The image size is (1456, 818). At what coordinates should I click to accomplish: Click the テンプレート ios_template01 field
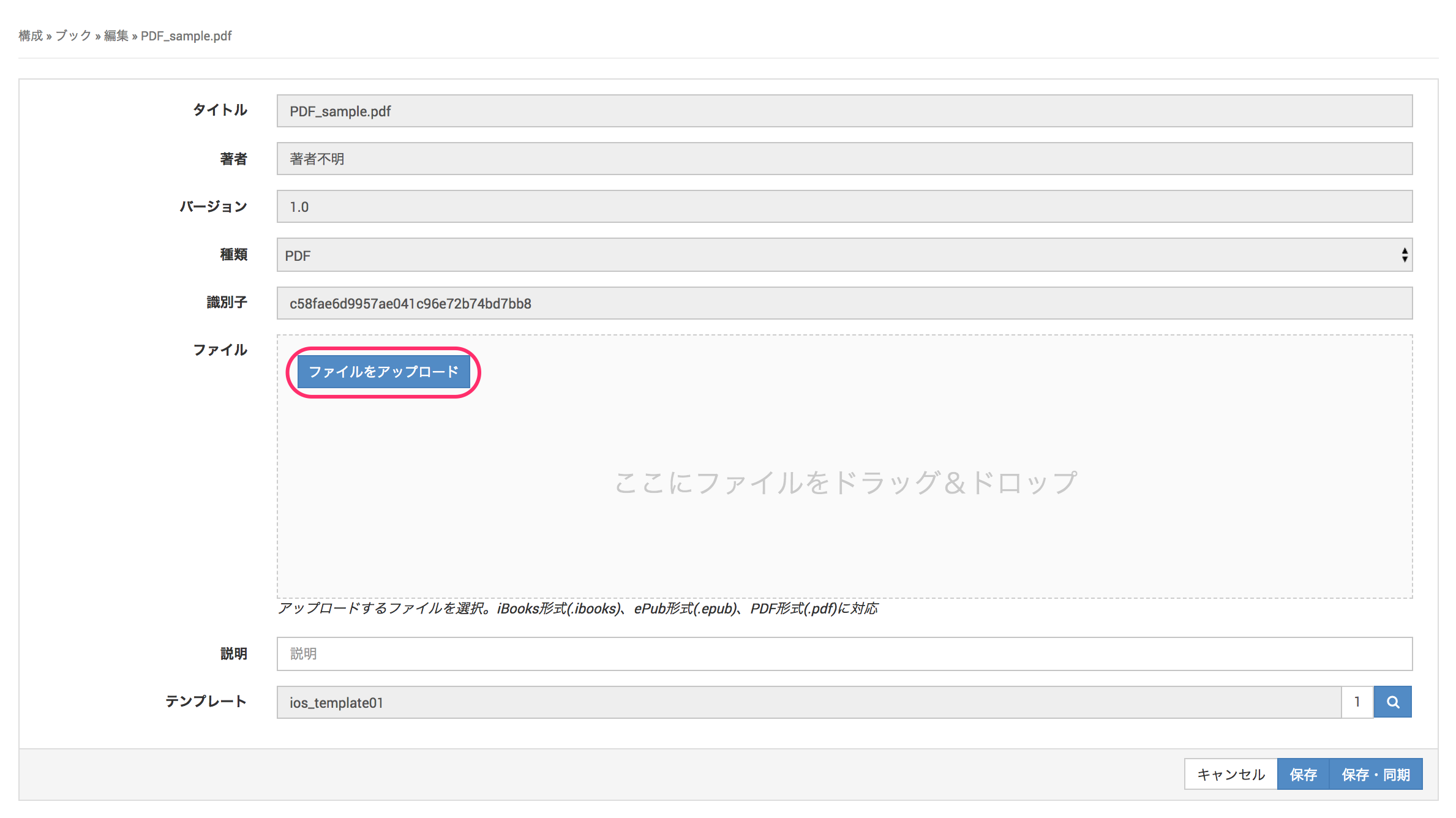808,702
